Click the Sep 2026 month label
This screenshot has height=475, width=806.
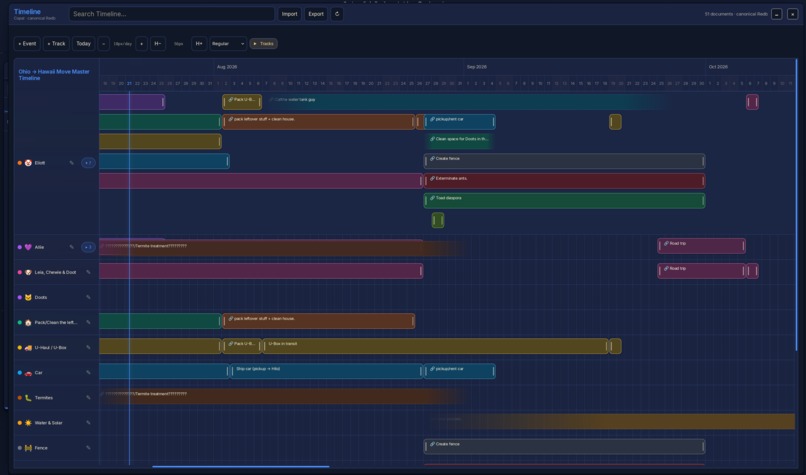click(x=477, y=67)
